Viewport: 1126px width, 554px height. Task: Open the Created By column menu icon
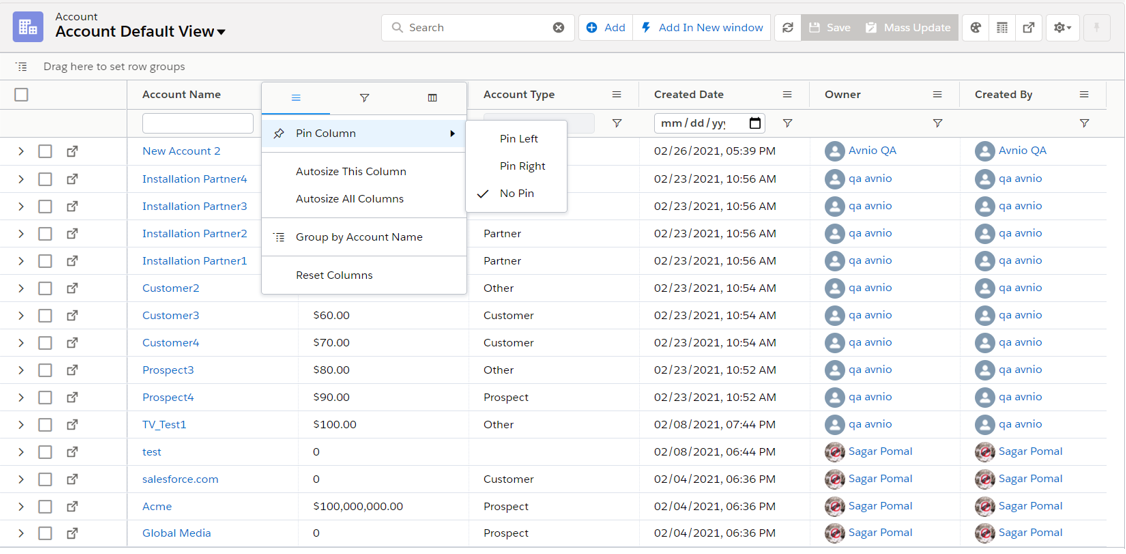click(x=1084, y=94)
